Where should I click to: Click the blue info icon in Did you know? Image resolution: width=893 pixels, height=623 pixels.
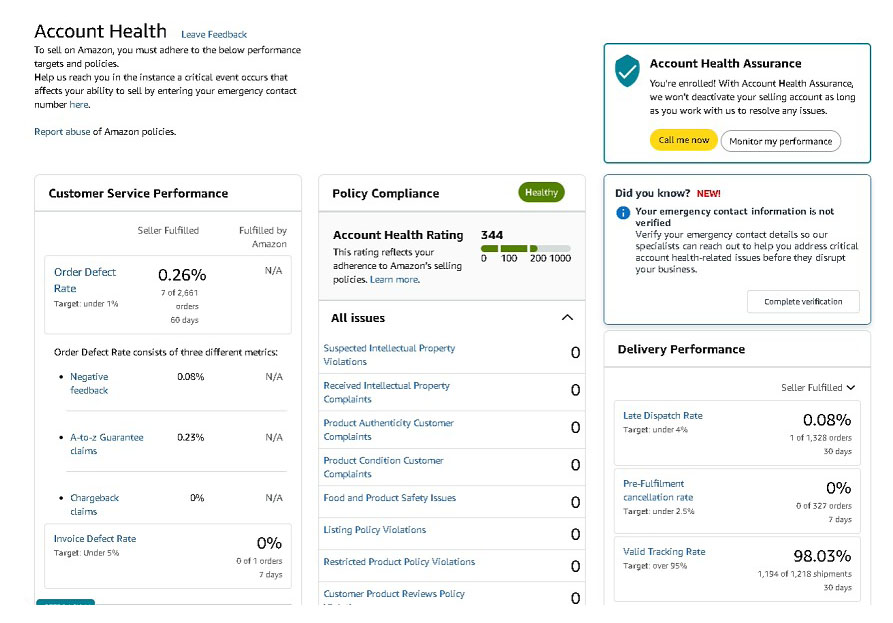(x=623, y=212)
